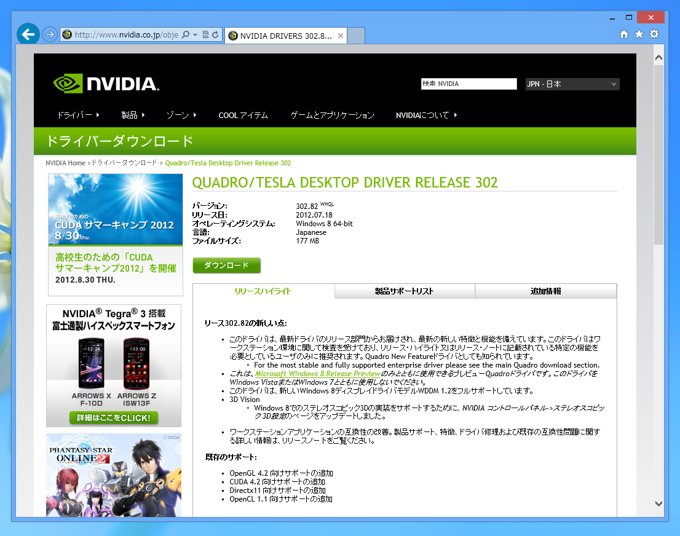Open the COOL アイテム menu item

point(243,115)
